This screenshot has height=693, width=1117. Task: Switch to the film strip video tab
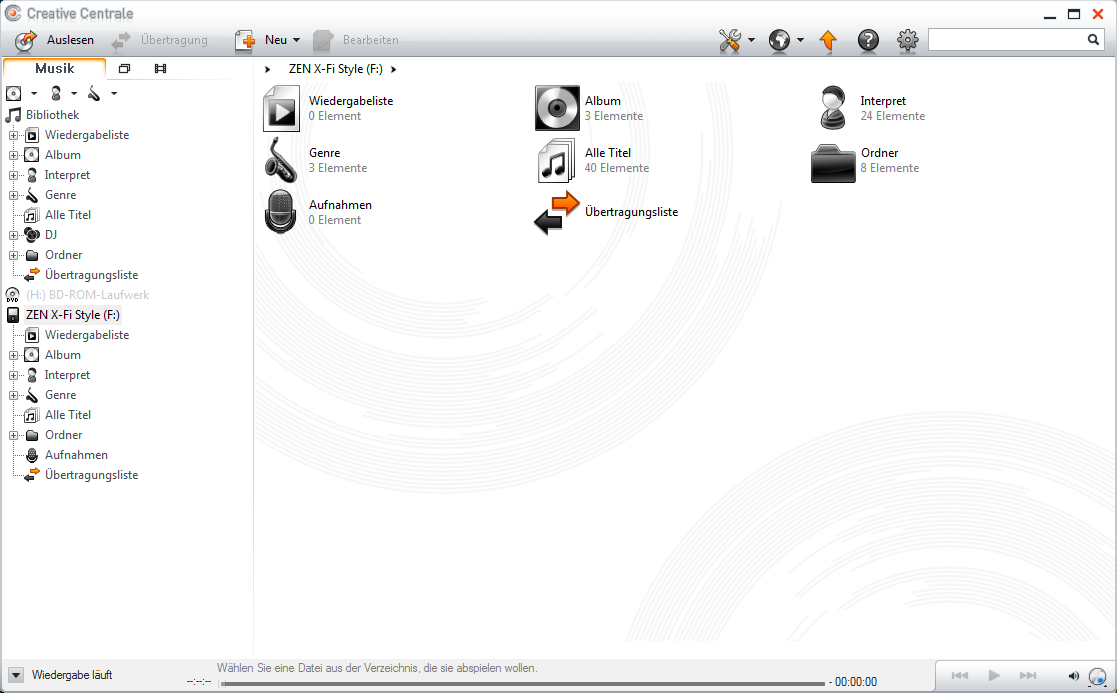160,68
